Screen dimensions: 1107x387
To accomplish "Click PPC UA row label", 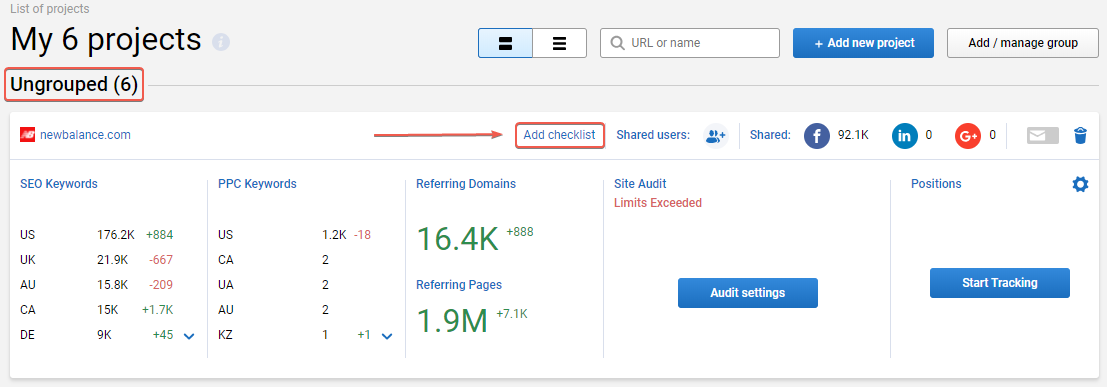I will point(225,285).
